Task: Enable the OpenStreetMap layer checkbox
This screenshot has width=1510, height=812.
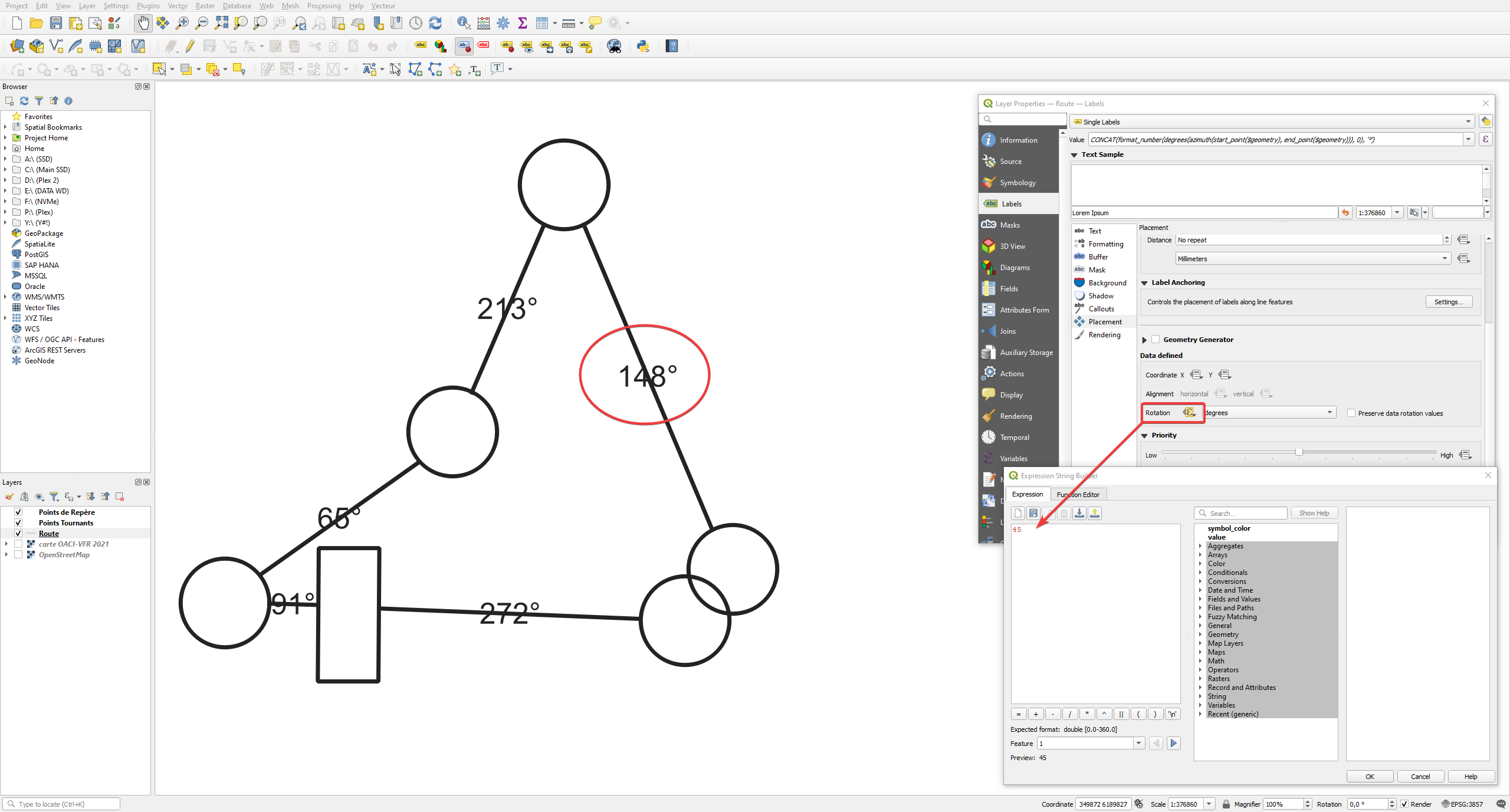Action: [x=18, y=555]
